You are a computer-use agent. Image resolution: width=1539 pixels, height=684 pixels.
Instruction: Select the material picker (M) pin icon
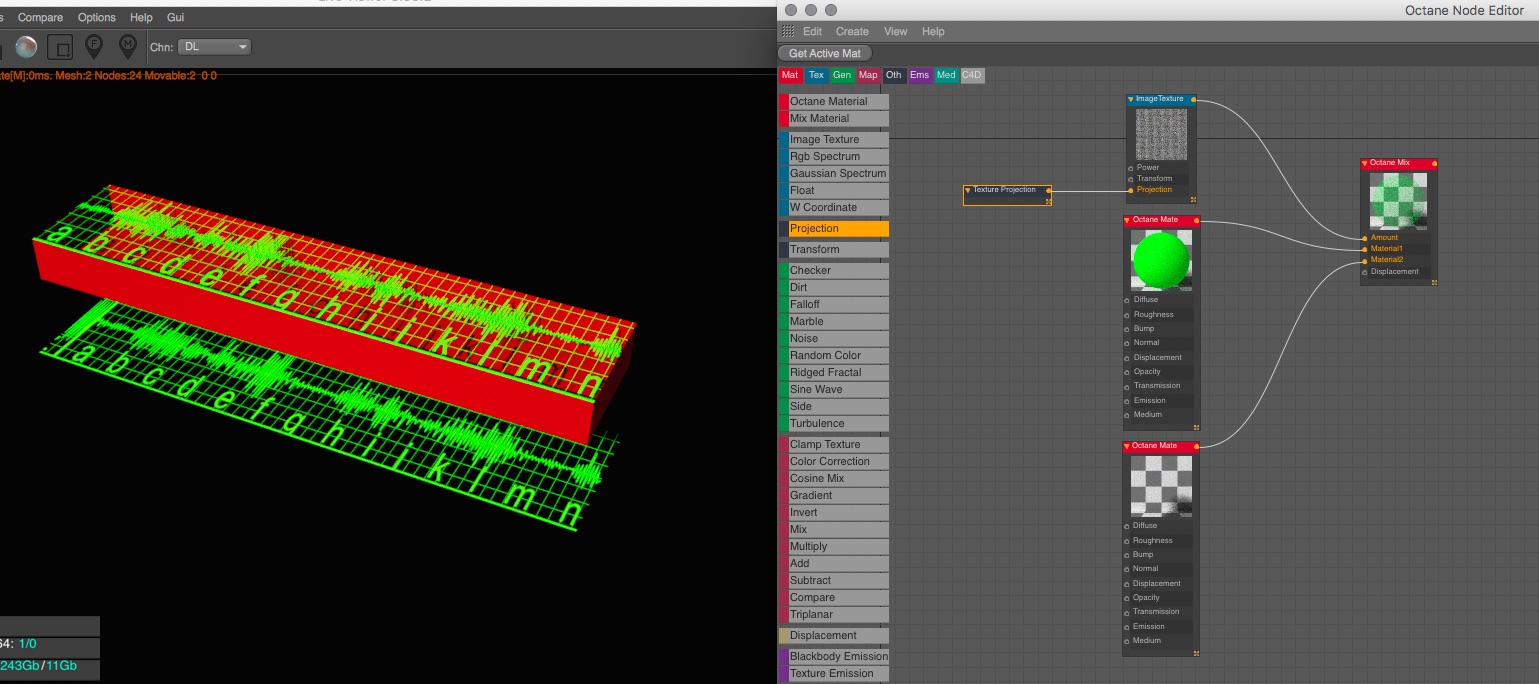tap(128, 46)
